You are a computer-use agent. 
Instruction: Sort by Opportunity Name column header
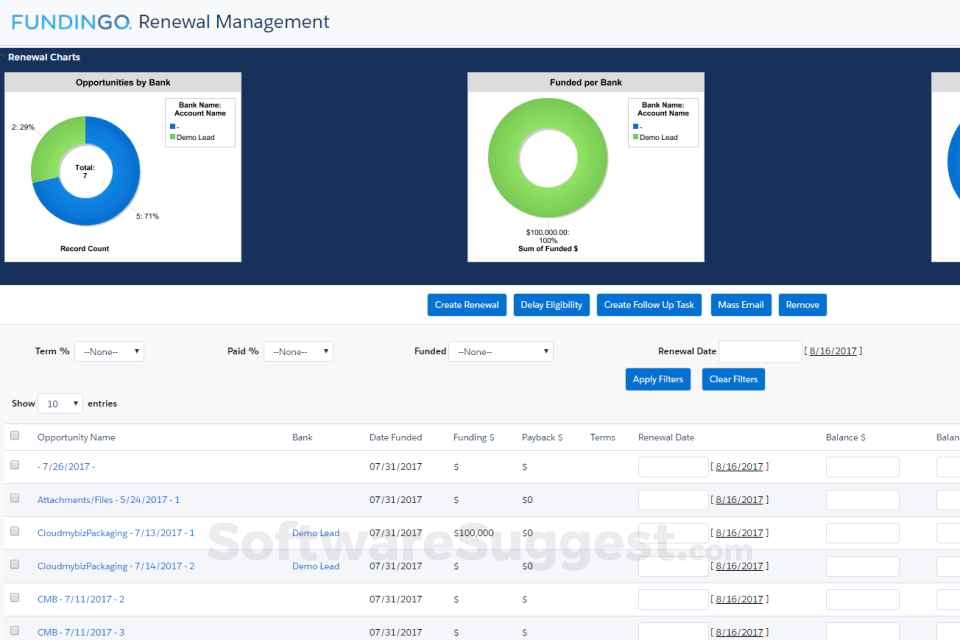tap(76, 437)
